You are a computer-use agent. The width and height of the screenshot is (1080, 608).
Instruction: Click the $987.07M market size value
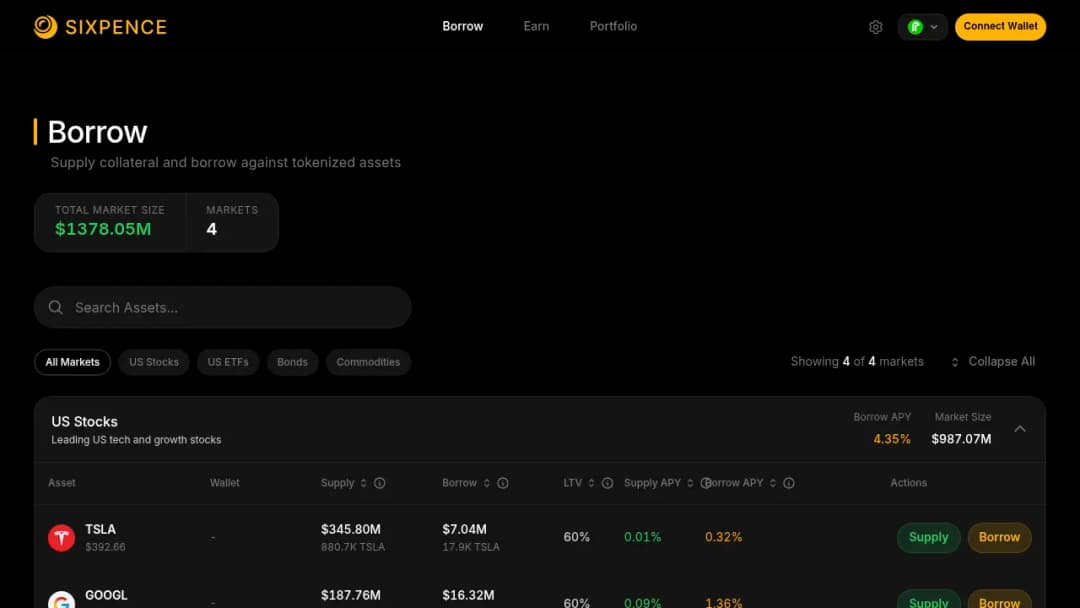click(962, 439)
